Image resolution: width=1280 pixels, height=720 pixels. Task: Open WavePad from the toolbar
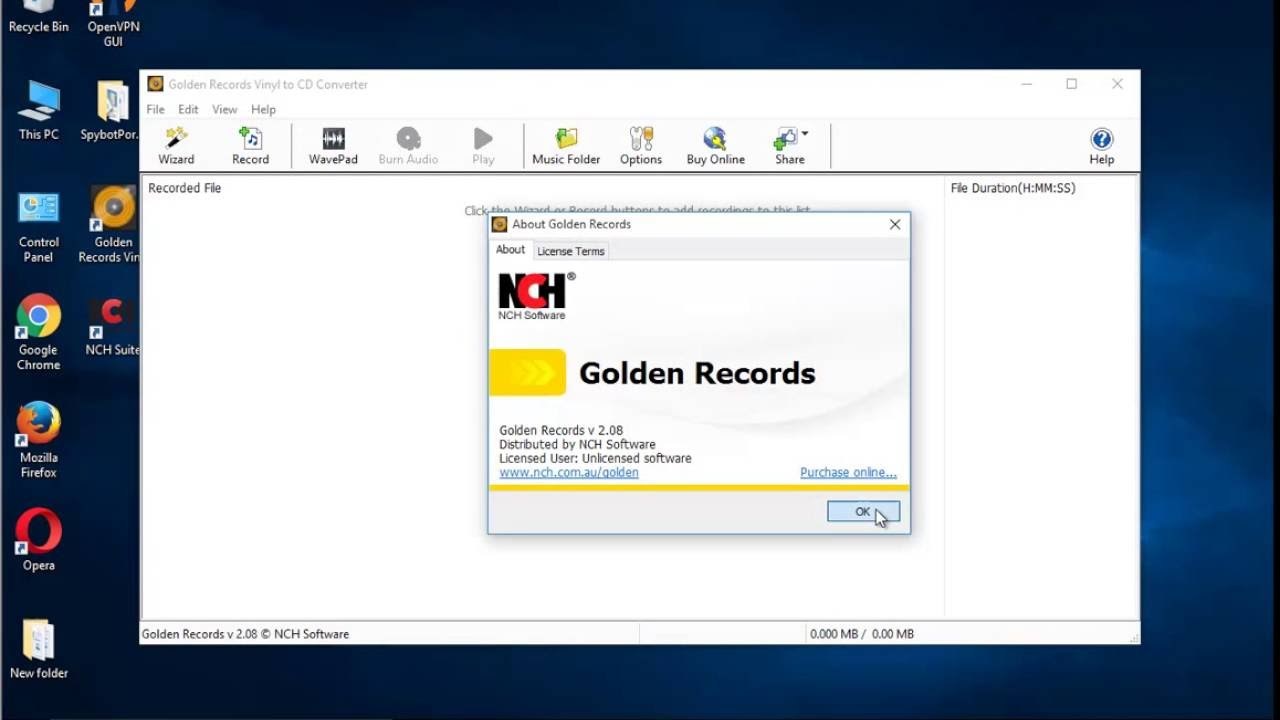(x=333, y=146)
